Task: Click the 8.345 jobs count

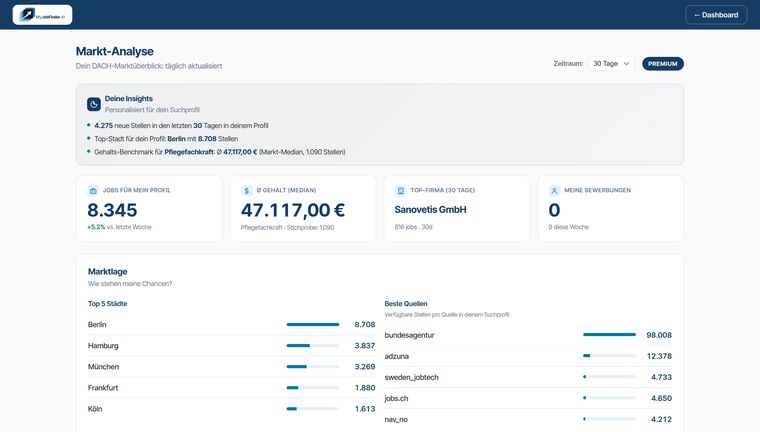Action: pos(112,210)
